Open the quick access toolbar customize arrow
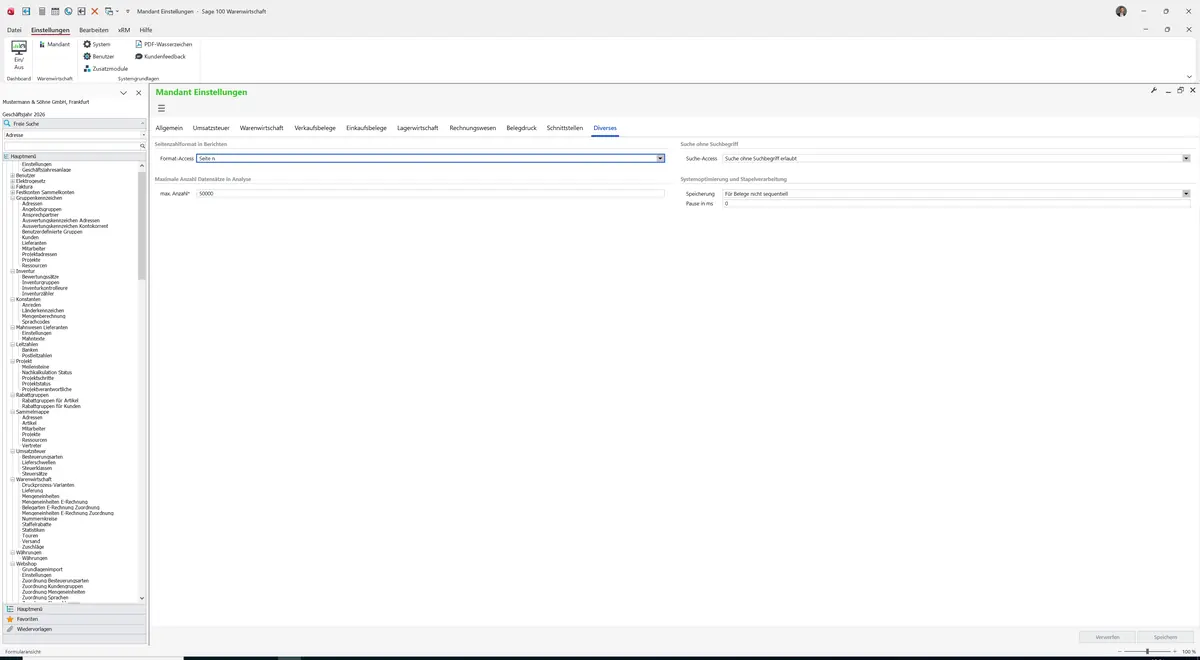 tap(128, 11)
